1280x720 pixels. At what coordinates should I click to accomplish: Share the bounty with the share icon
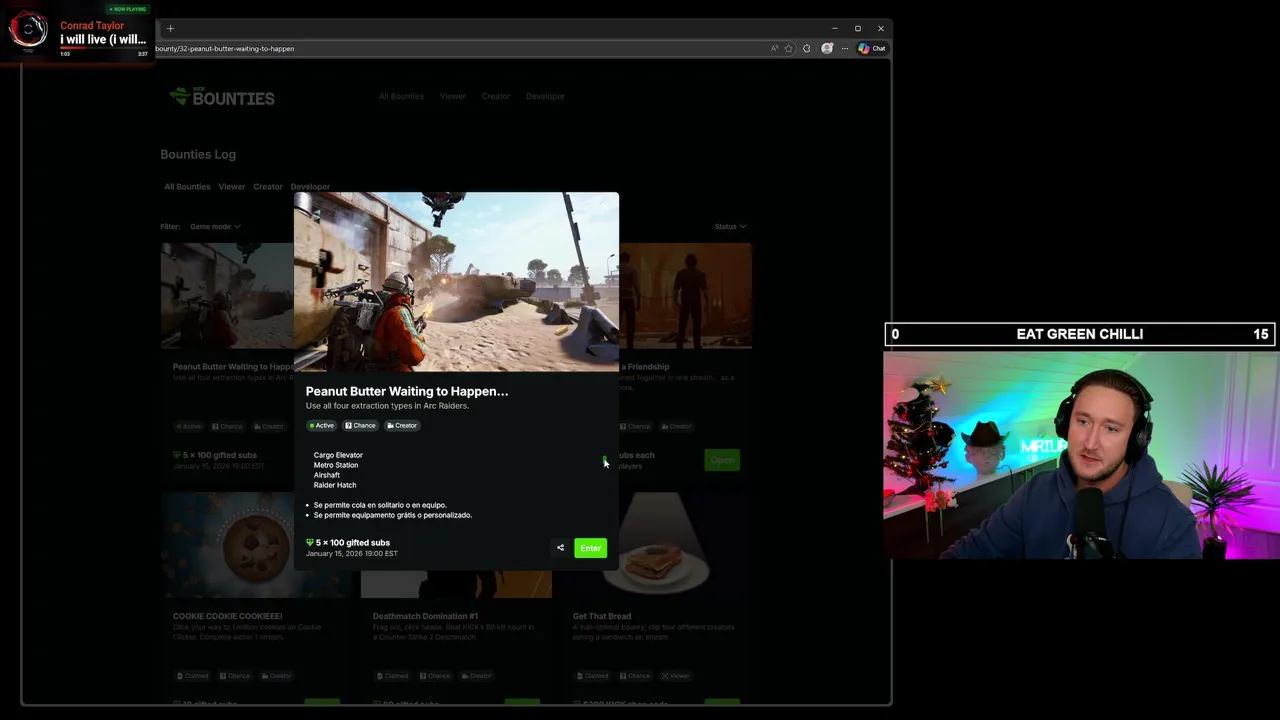[560, 548]
